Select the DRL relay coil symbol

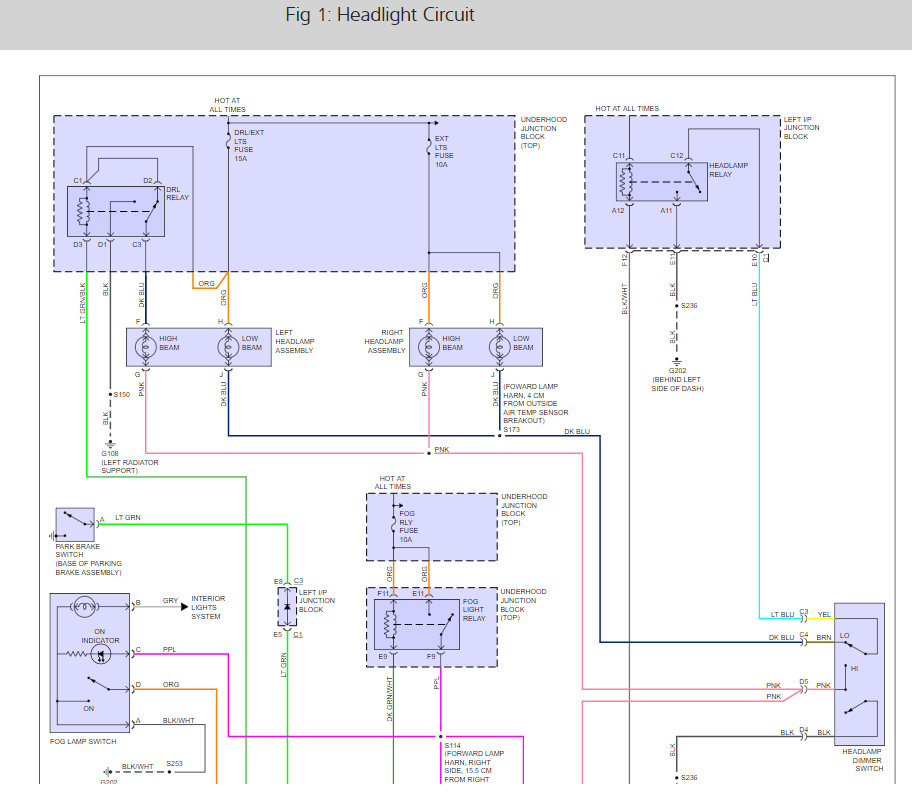click(x=84, y=212)
